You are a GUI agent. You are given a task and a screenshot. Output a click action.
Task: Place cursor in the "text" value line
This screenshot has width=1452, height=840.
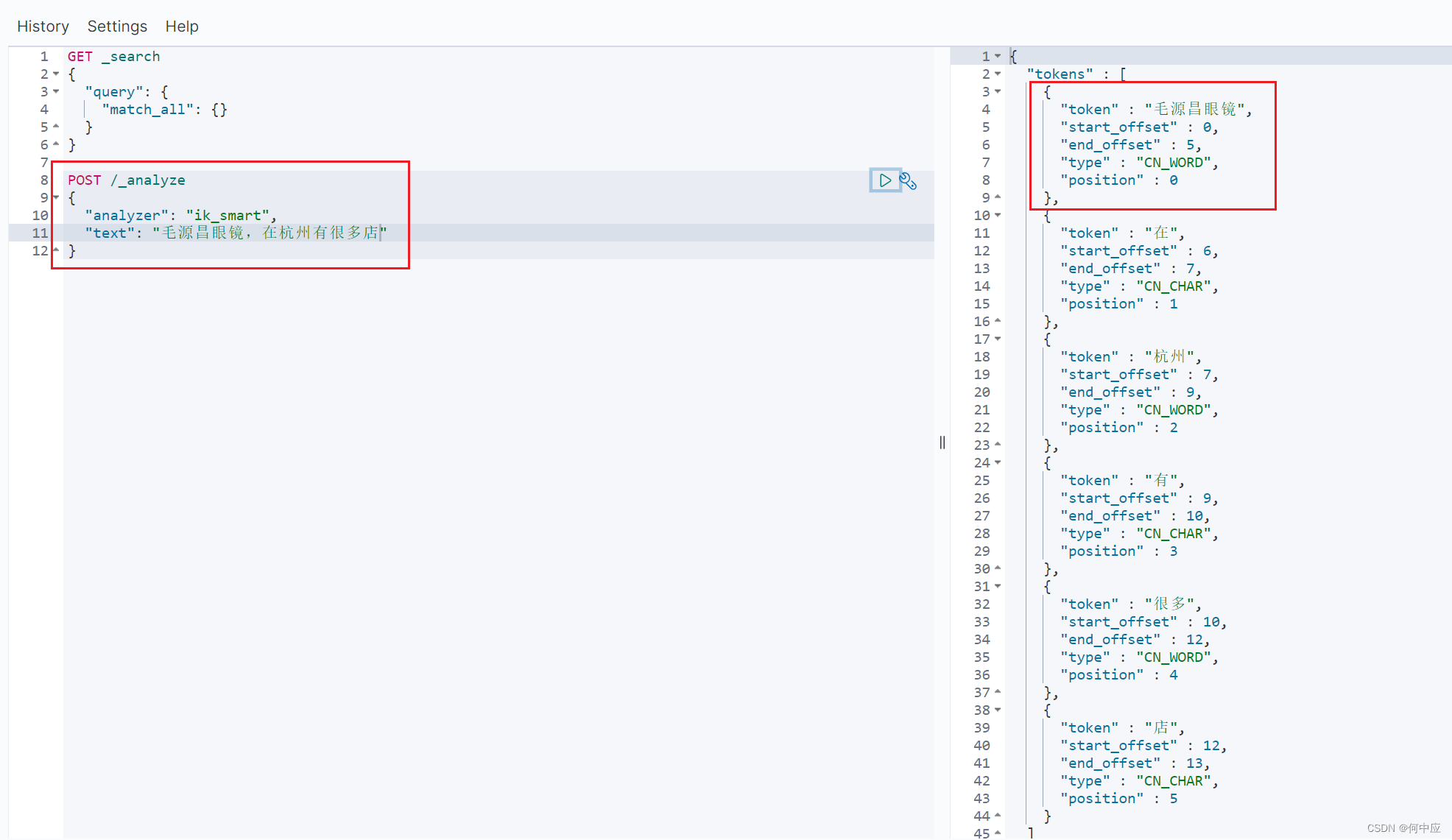click(236, 233)
